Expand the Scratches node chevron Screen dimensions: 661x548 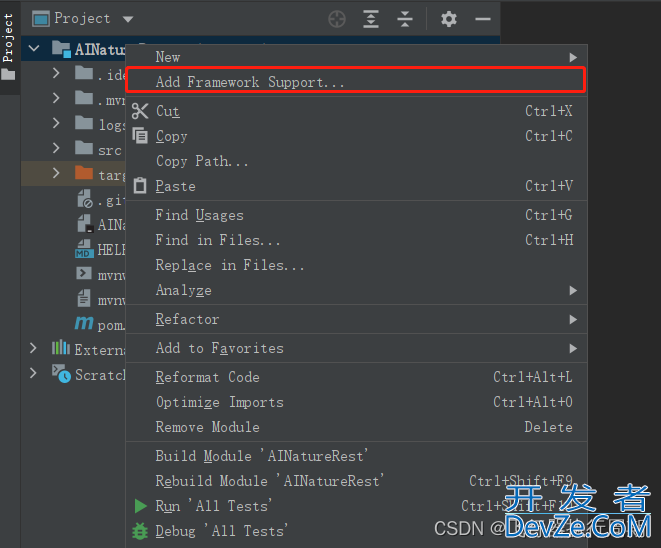pos(33,373)
